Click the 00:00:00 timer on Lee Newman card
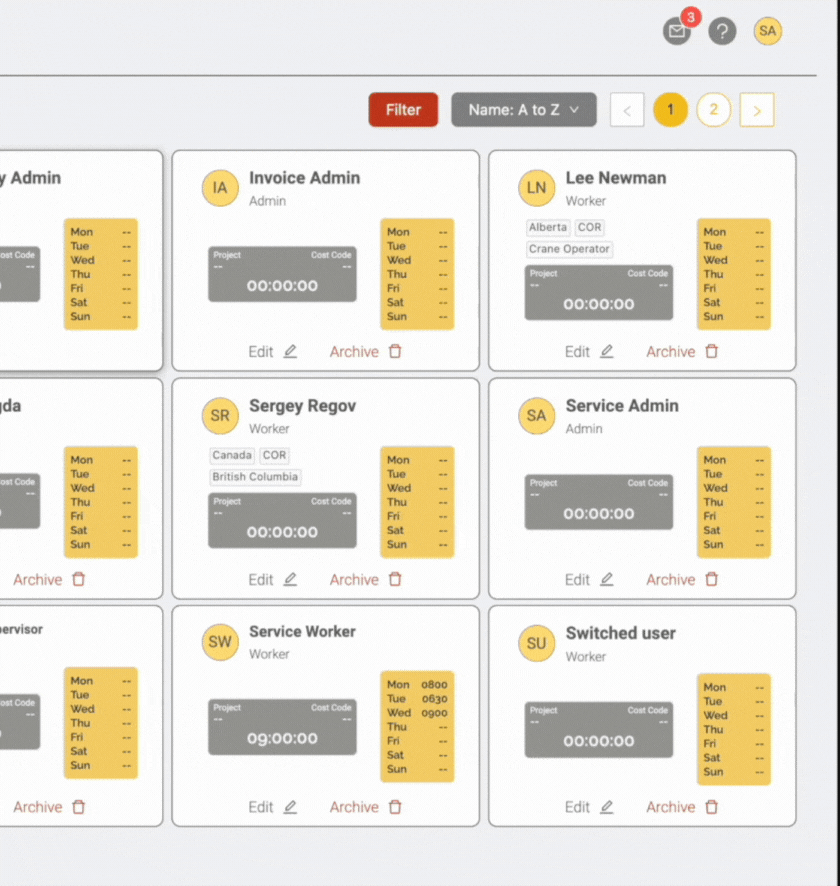840x886 pixels. [599, 304]
